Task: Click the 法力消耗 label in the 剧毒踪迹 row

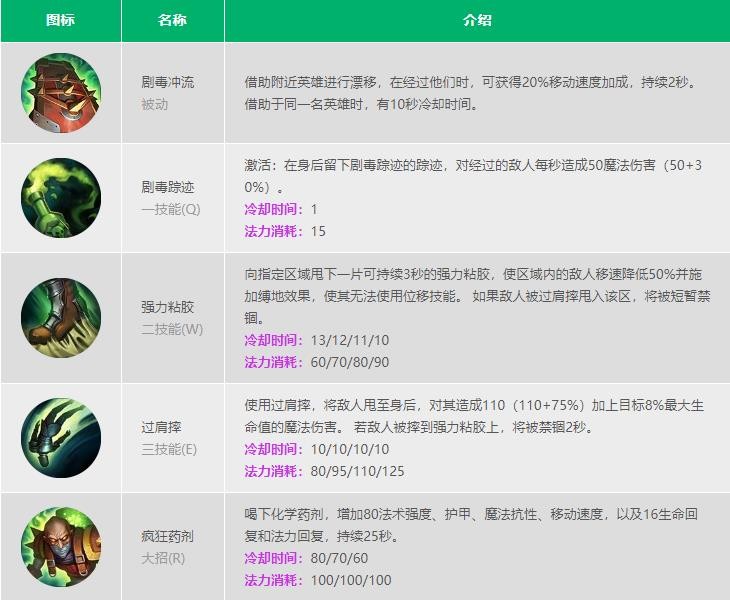Action: (274, 231)
